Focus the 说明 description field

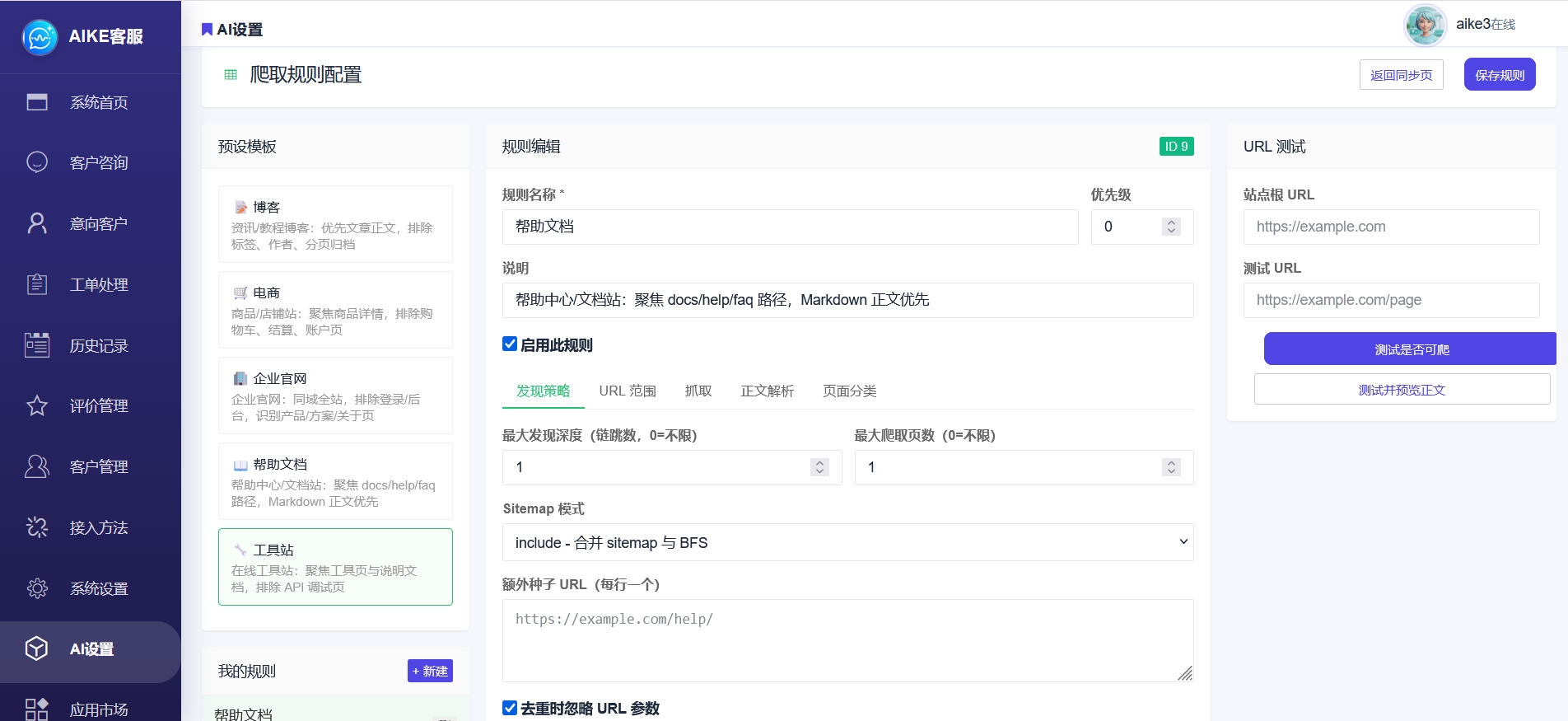848,300
